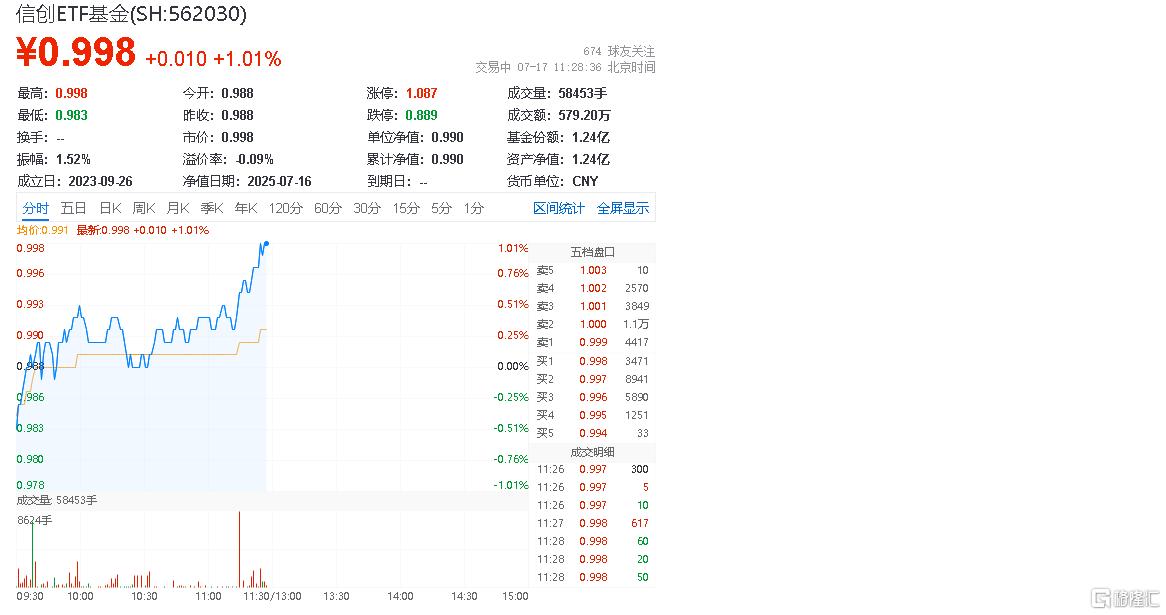Select 卖3 order row at 1.001
Viewport: 1166px width, 615px height.
tap(593, 306)
